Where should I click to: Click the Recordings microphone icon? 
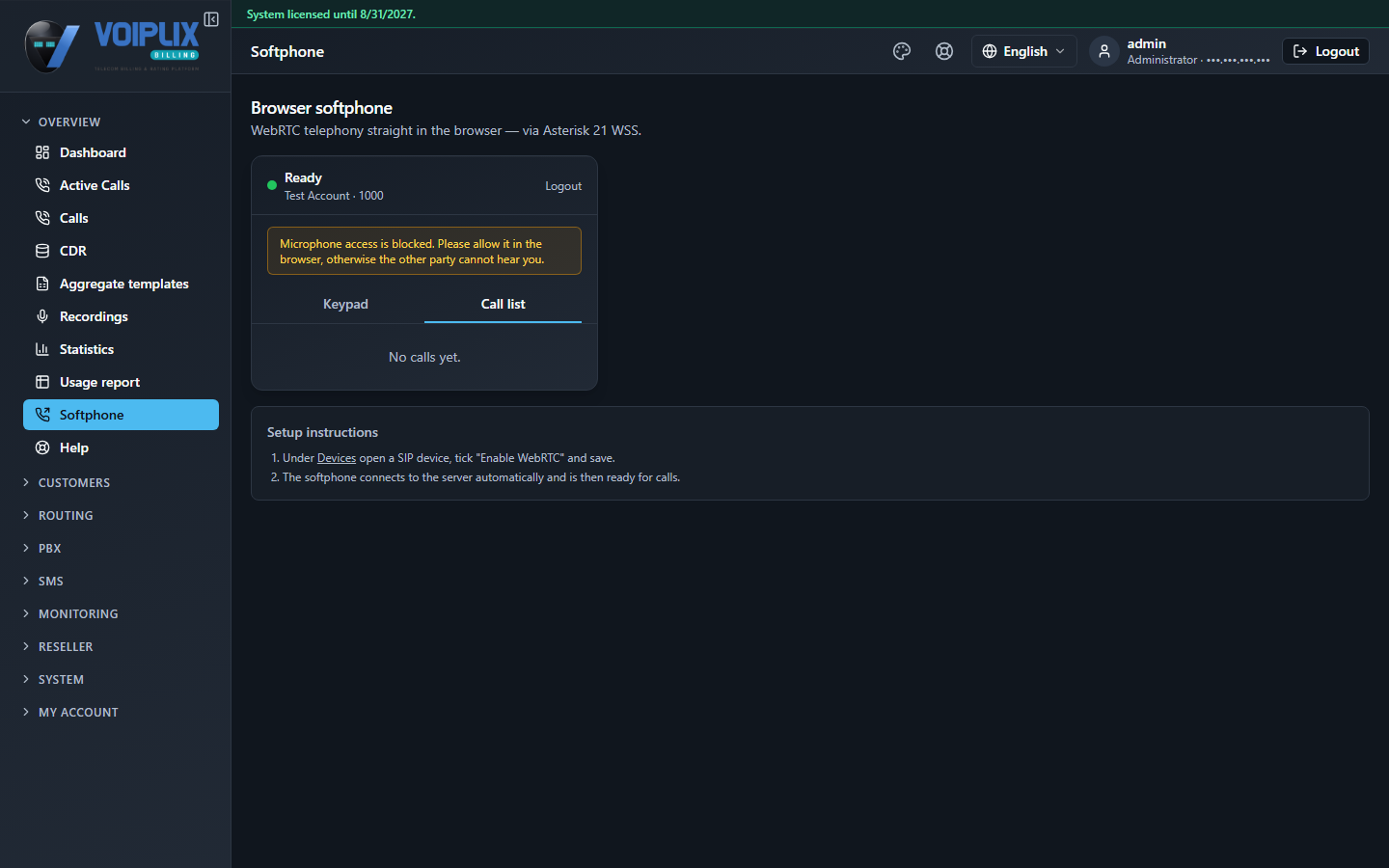coord(42,316)
